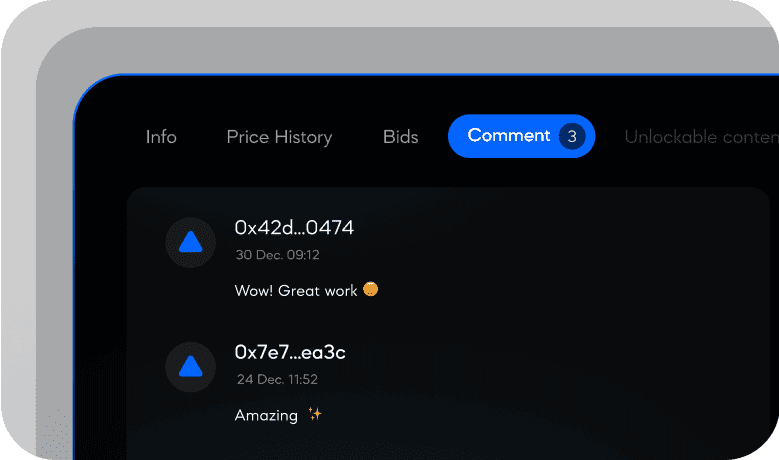The width and height of the screenshot is (779, 460).
Task: Open profile link 0x42d...0474
Action: 294,228
